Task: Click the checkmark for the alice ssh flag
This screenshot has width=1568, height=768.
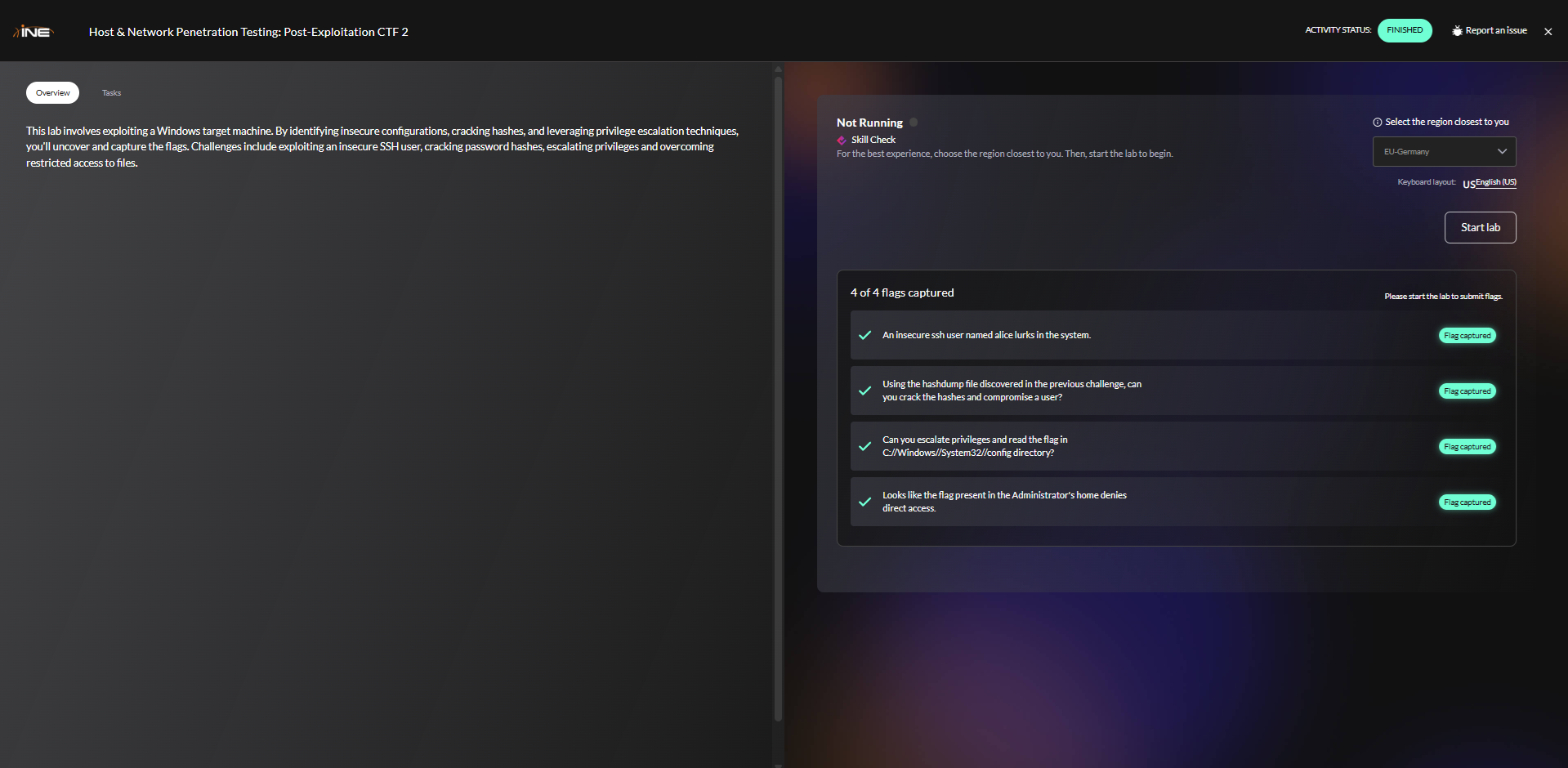Action: click(864, 335)
